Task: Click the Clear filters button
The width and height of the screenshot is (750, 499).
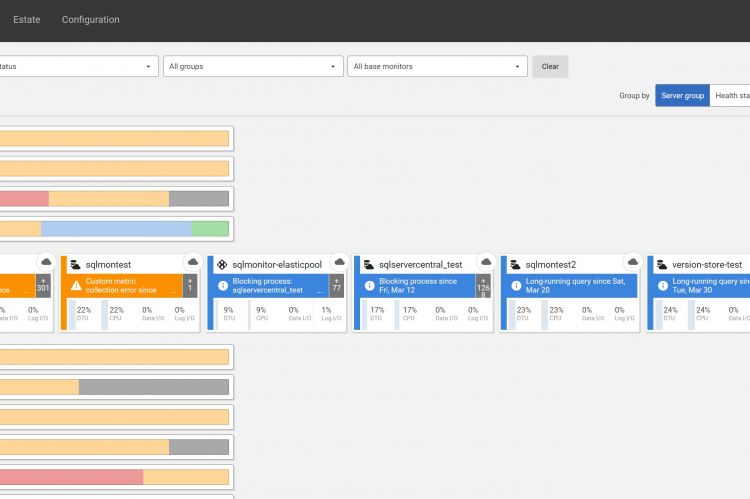Action: [550, 67]
